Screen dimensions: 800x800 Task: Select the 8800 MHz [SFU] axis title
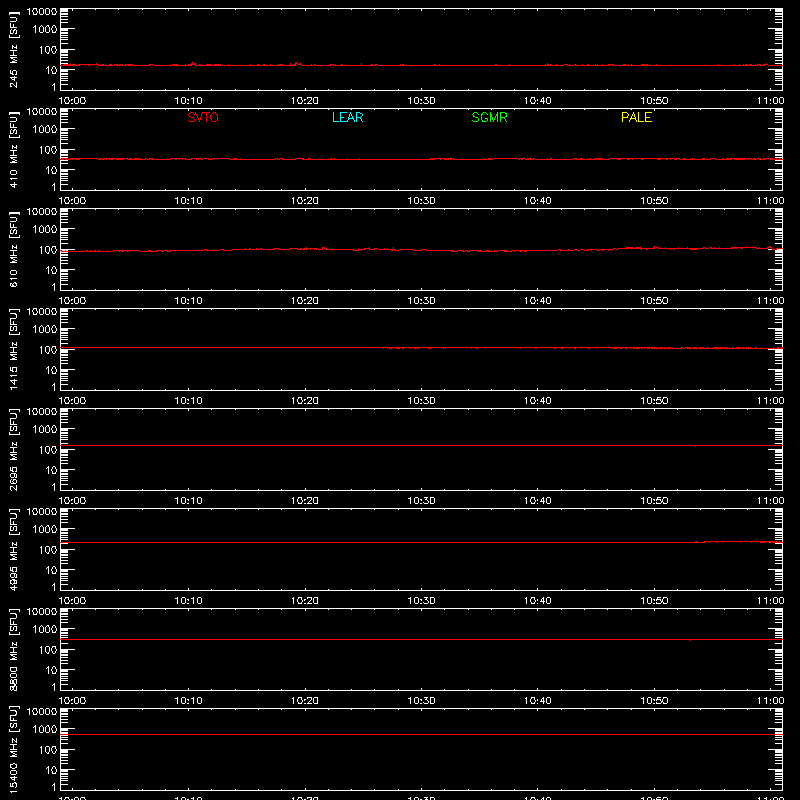pyautogui.click(x=13, y=649)
